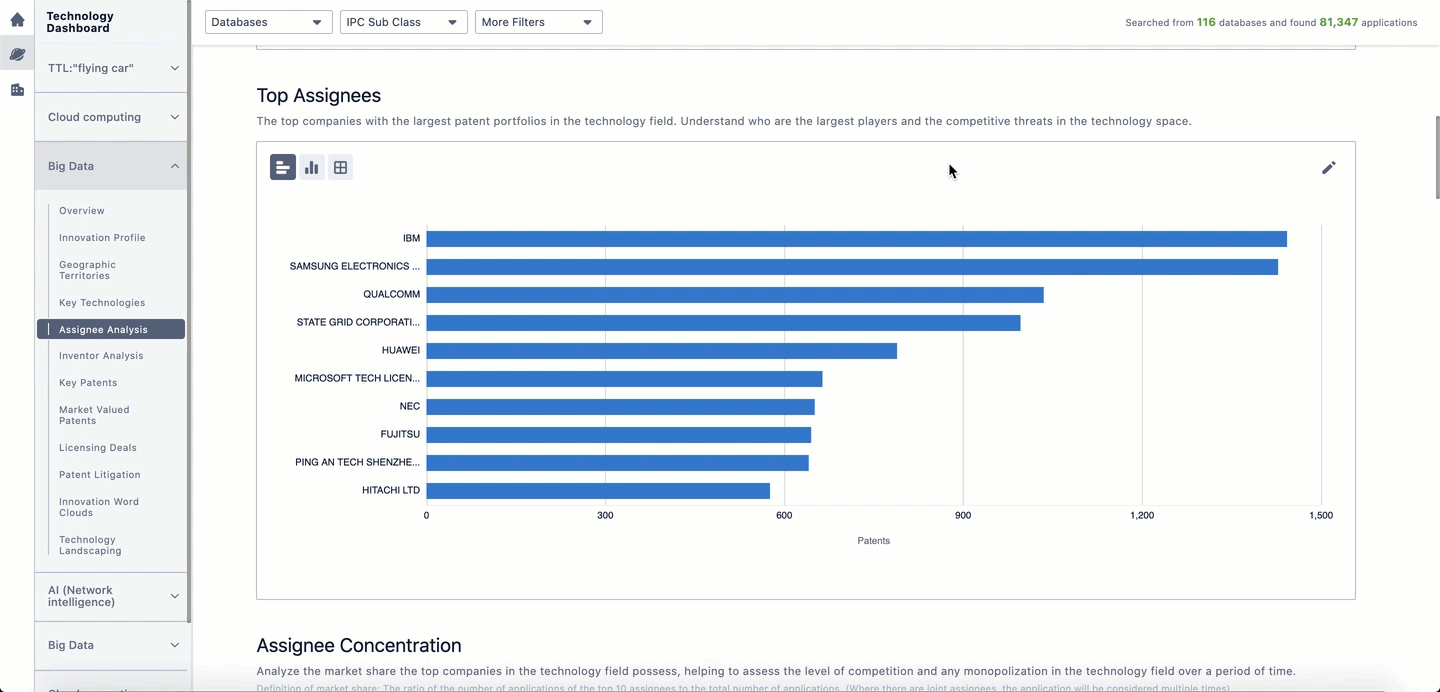
Task: Expand the AI (Network intelligence) section
Action: tap(111, 596)
